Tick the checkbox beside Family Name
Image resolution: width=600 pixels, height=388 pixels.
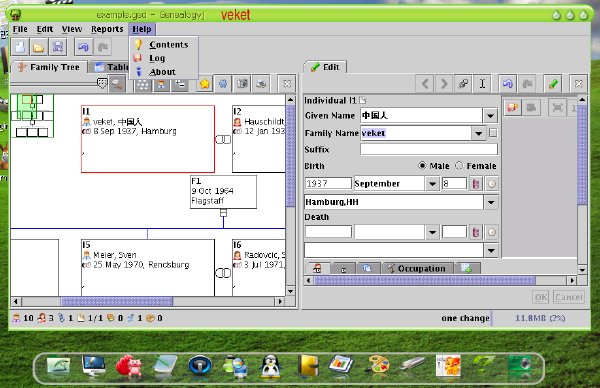click(x=493, y=133)
